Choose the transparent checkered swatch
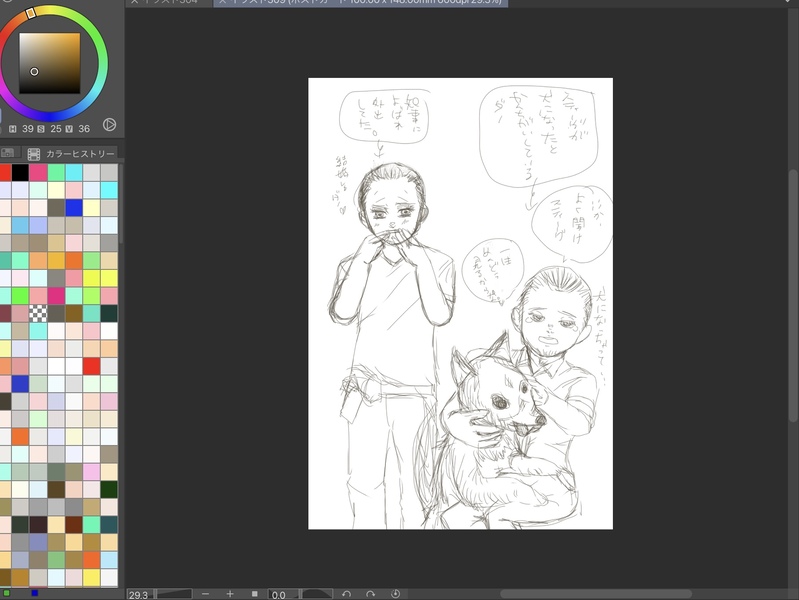 [x=38, y=313]
